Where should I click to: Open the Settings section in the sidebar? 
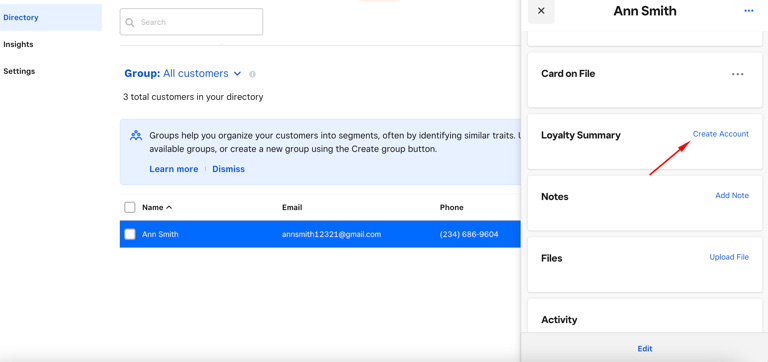19,71
